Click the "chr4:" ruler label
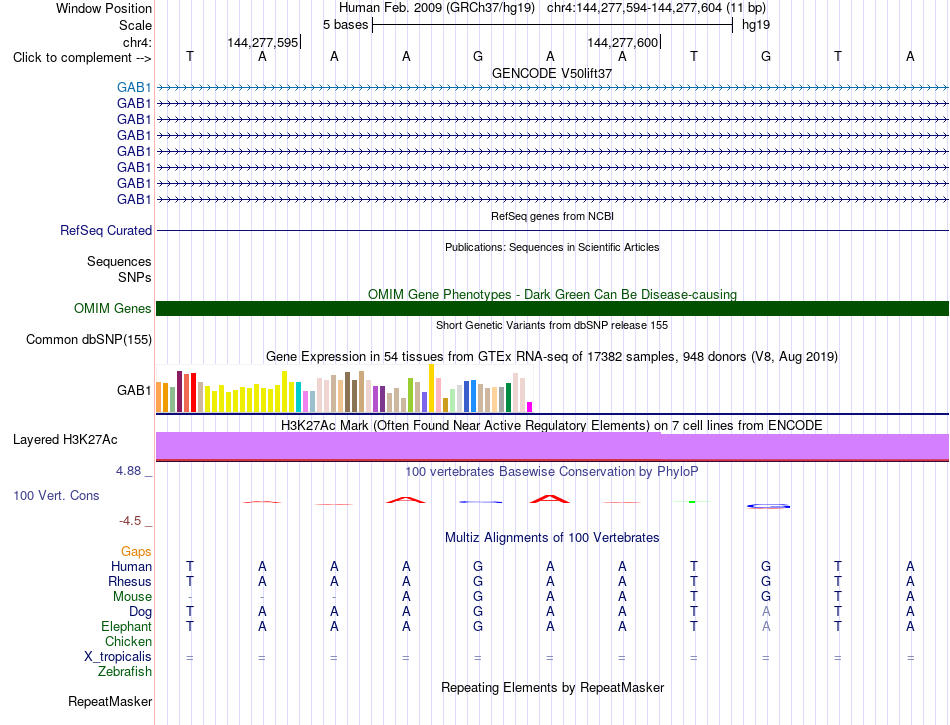The width and height of the screenshot is (950, 725). pos(137,42)
